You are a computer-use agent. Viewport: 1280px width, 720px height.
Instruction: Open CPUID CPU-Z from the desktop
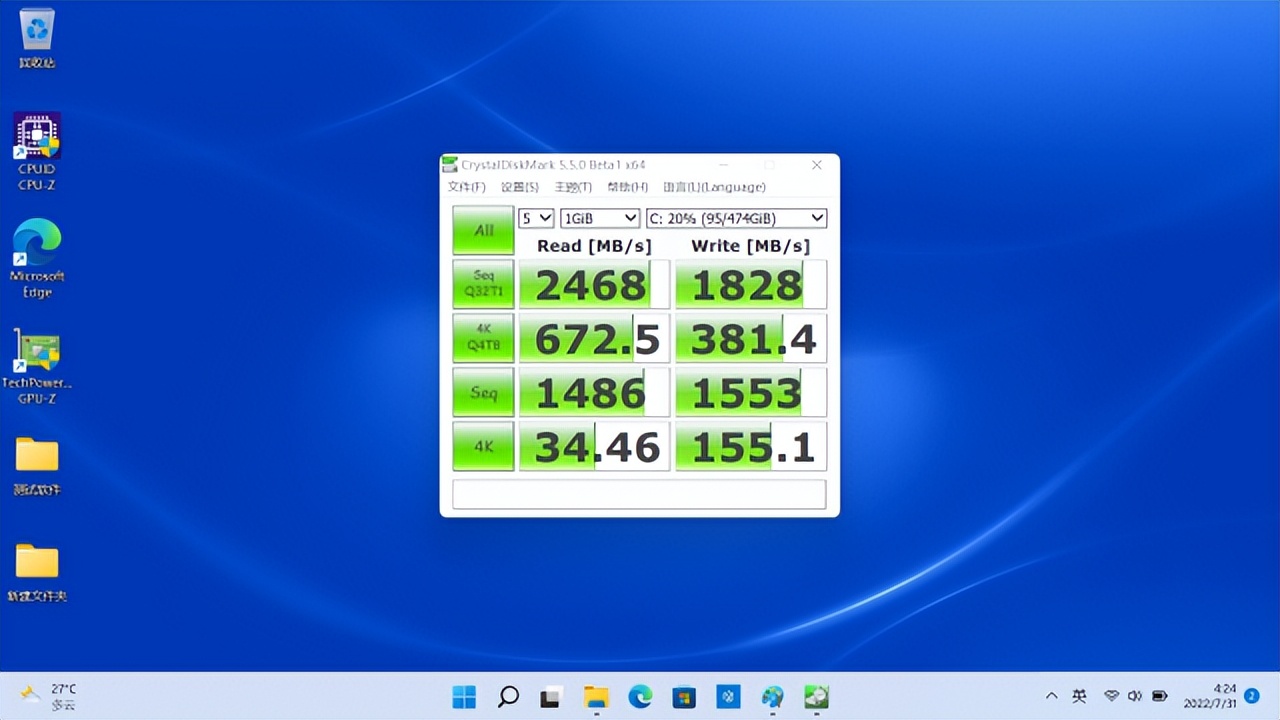[36, 135]
